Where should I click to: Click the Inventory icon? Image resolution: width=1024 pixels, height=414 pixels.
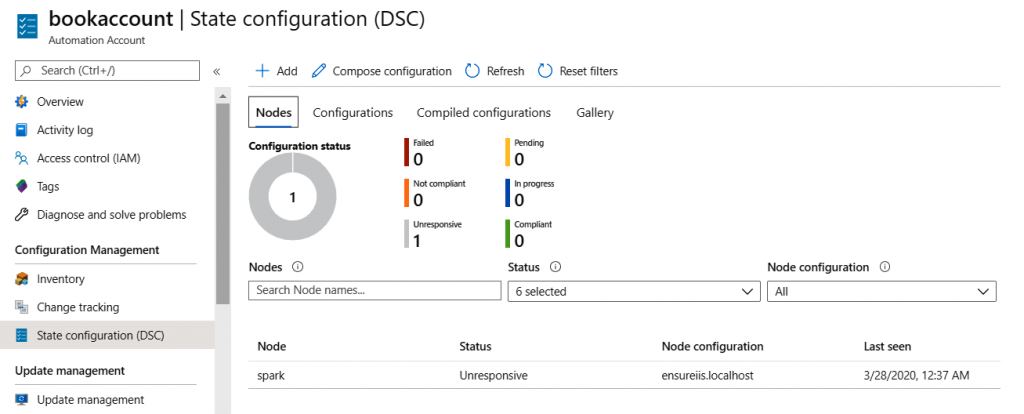tap(21, 279)
